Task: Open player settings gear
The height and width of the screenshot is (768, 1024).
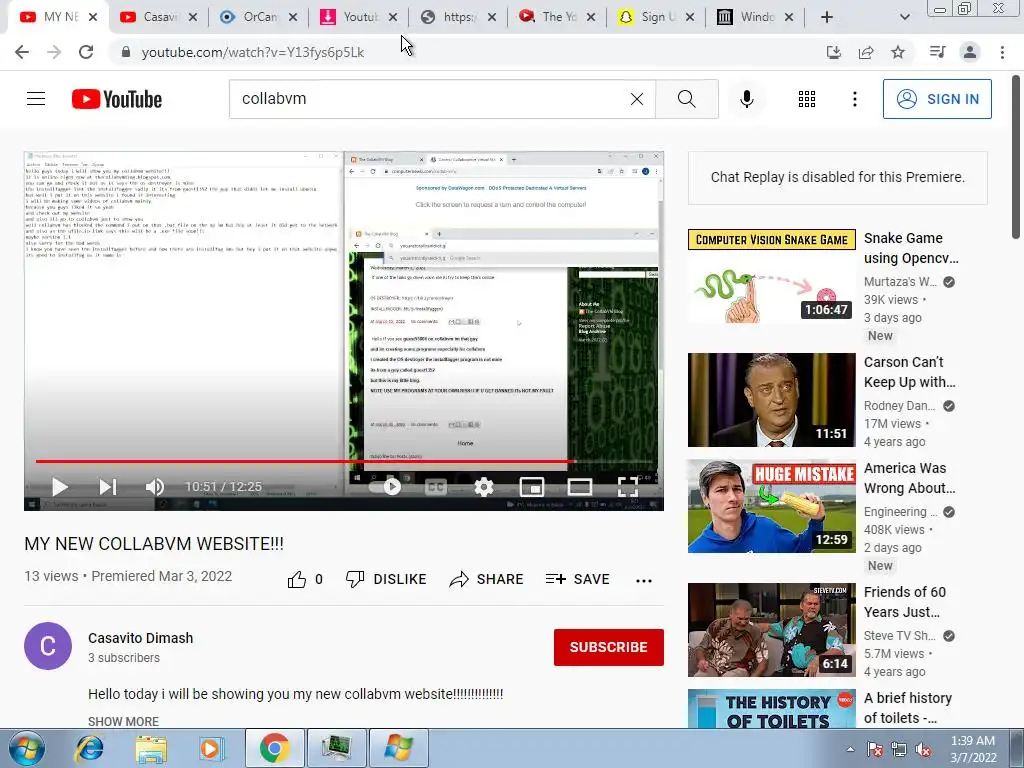Action: click(484, 487)
